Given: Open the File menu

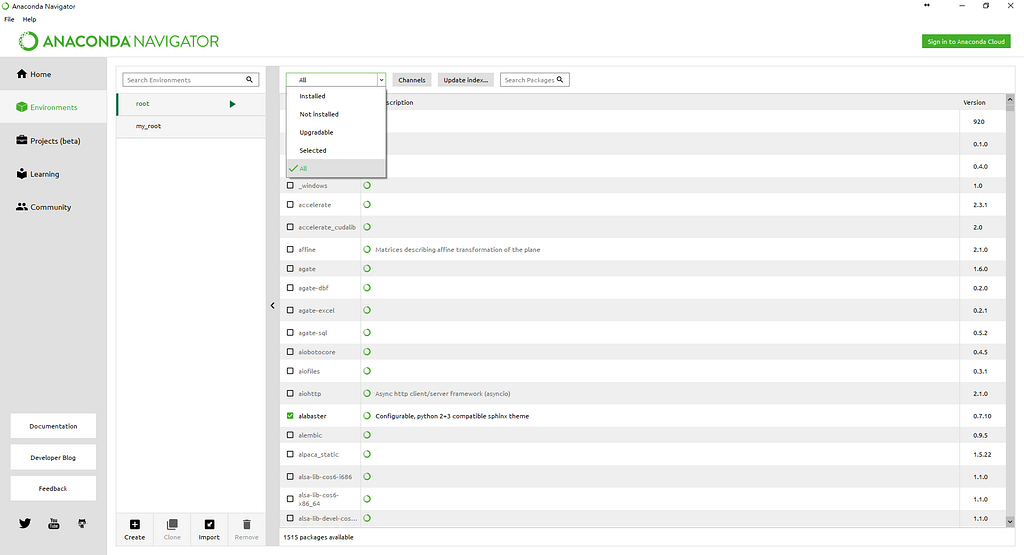Looking at the screenshot, I should pyautogui.click(x=9, y=19).
